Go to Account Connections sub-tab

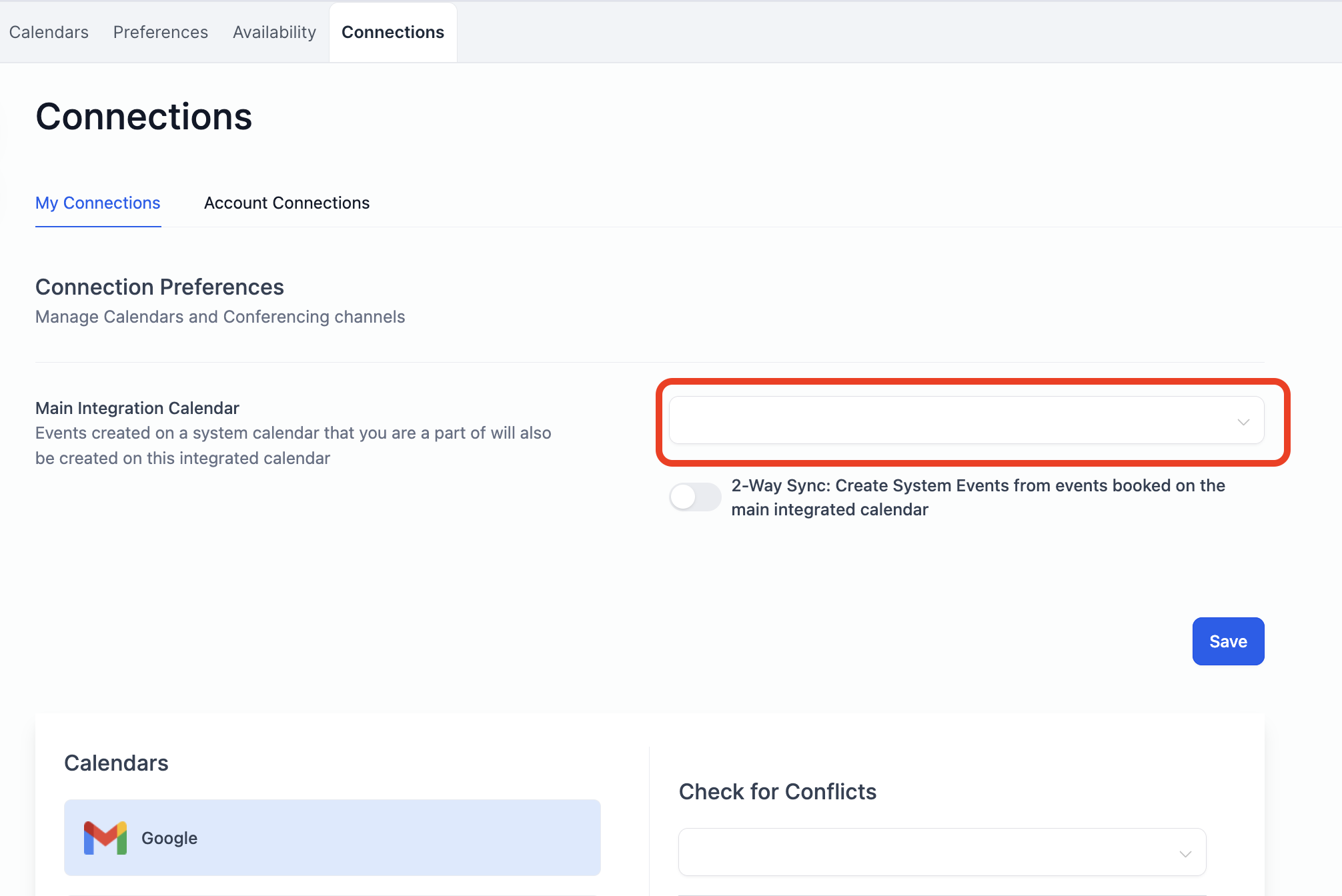point(286,203)
